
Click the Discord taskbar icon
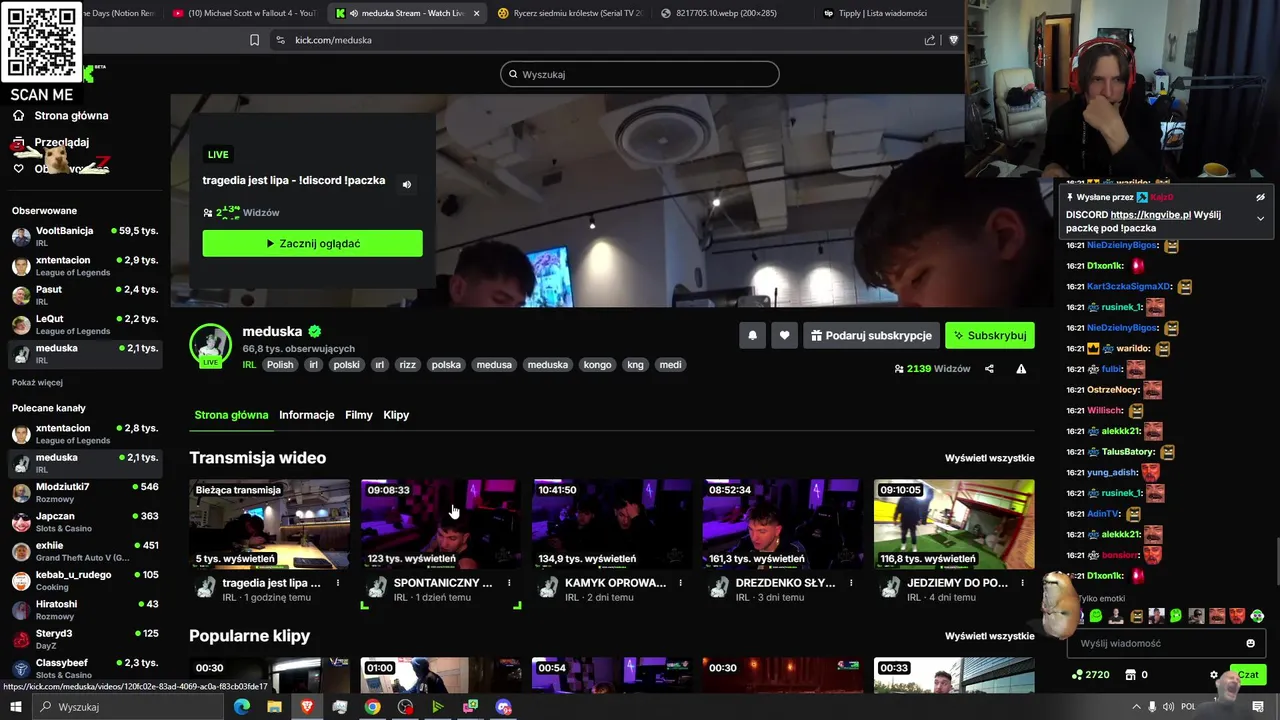[503, 707]
